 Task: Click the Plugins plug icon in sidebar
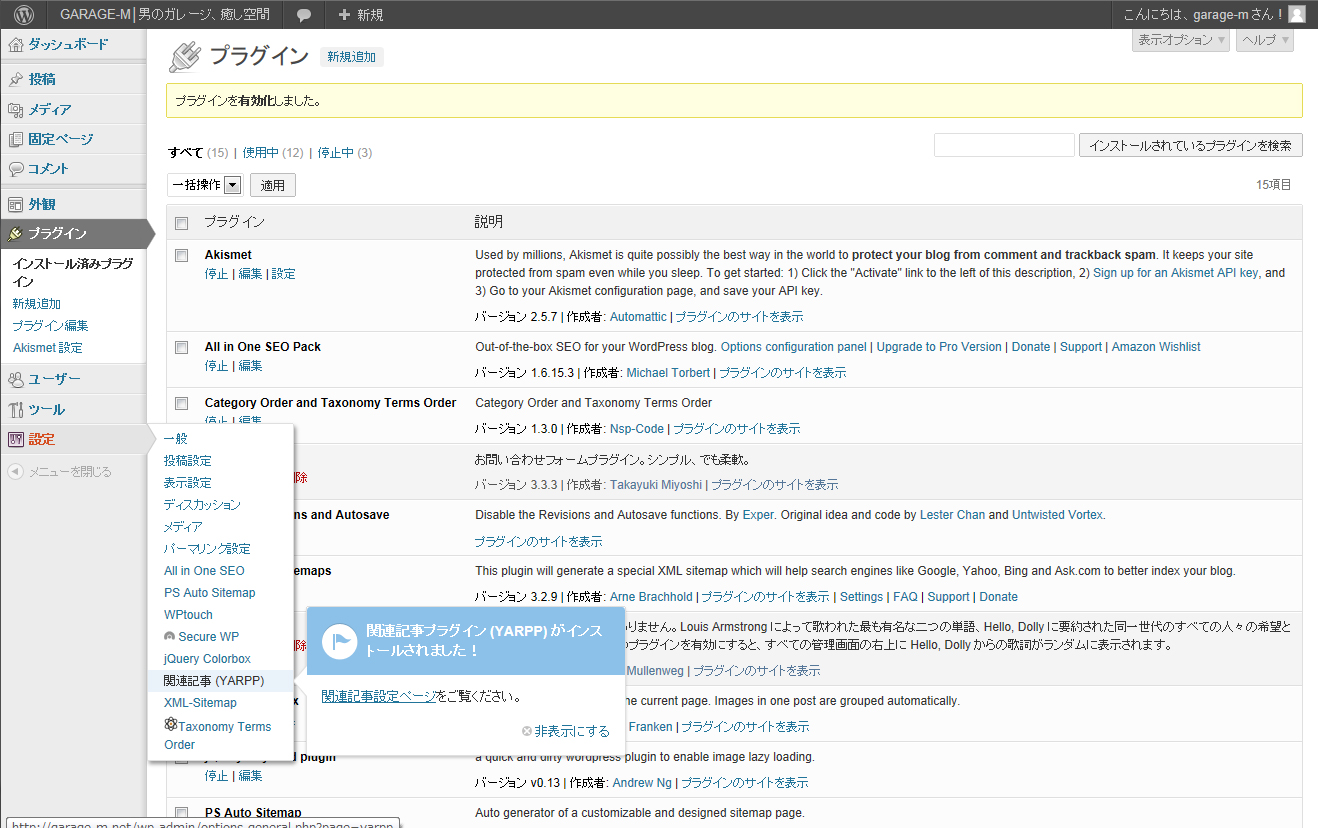(x=16, y=234)
